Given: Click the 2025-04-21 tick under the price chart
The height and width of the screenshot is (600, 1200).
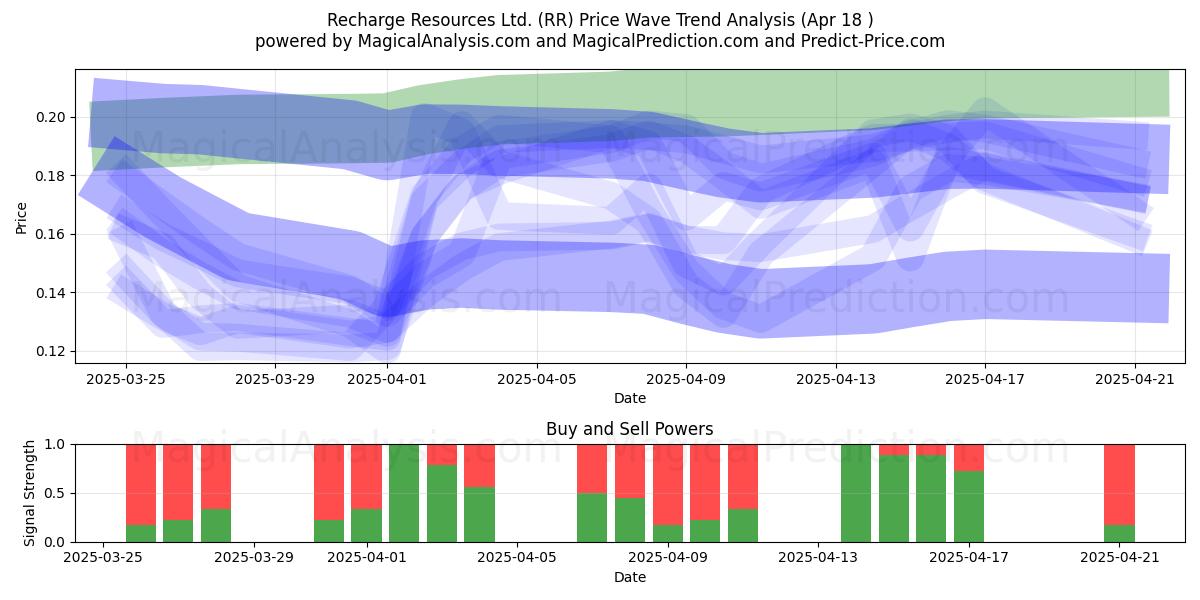Looking at the screenshot, I should point(1135,379).
